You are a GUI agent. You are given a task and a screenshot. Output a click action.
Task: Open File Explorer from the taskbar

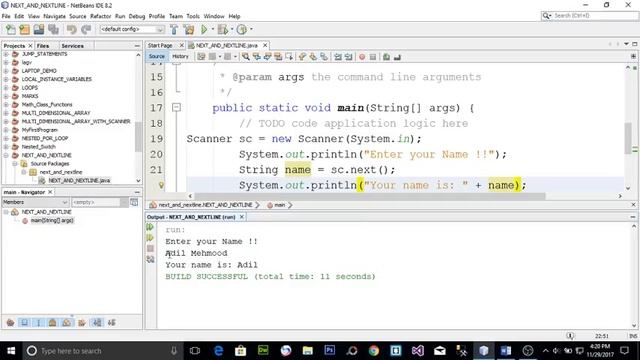[307, 351]
